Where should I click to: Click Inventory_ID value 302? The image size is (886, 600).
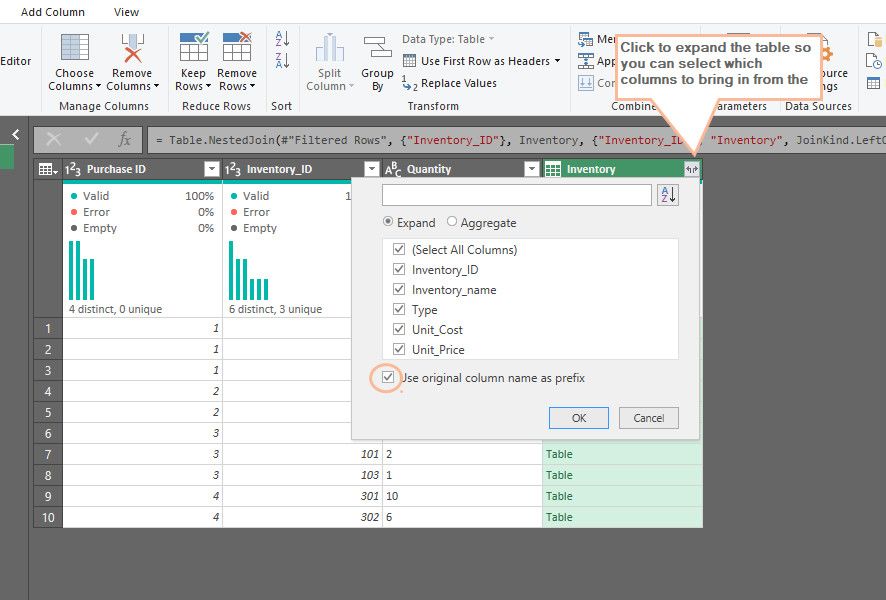[370, 517]
